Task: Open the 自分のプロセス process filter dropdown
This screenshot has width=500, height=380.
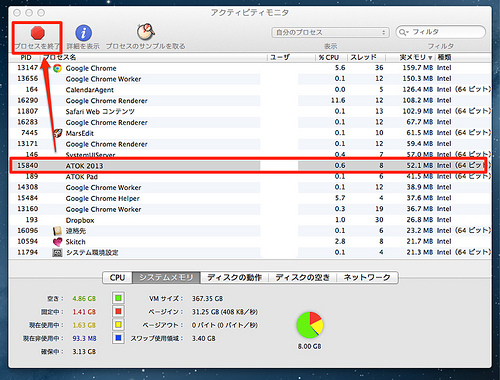Action: coord(331,33)
